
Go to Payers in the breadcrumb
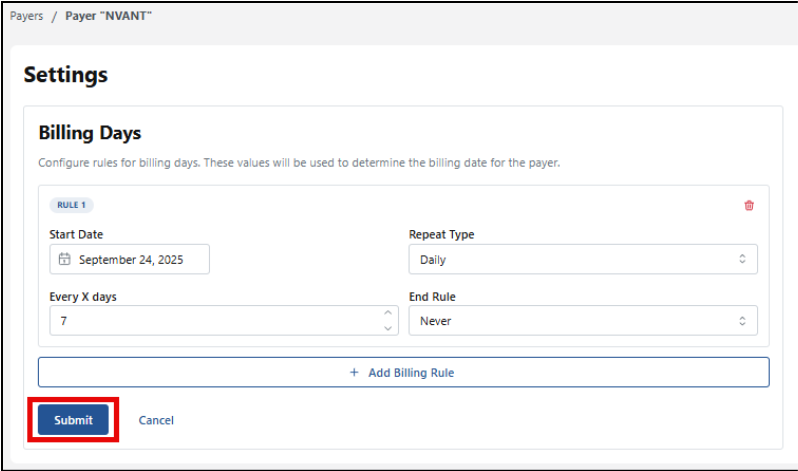[x=26, y=16]
